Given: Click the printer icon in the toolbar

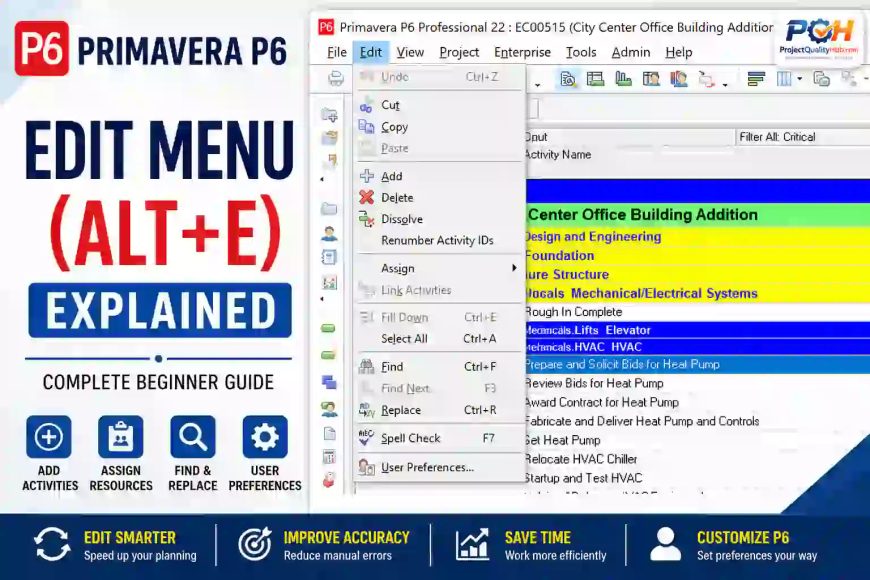Looking at the screenshot, I should (x=336, y=78).
